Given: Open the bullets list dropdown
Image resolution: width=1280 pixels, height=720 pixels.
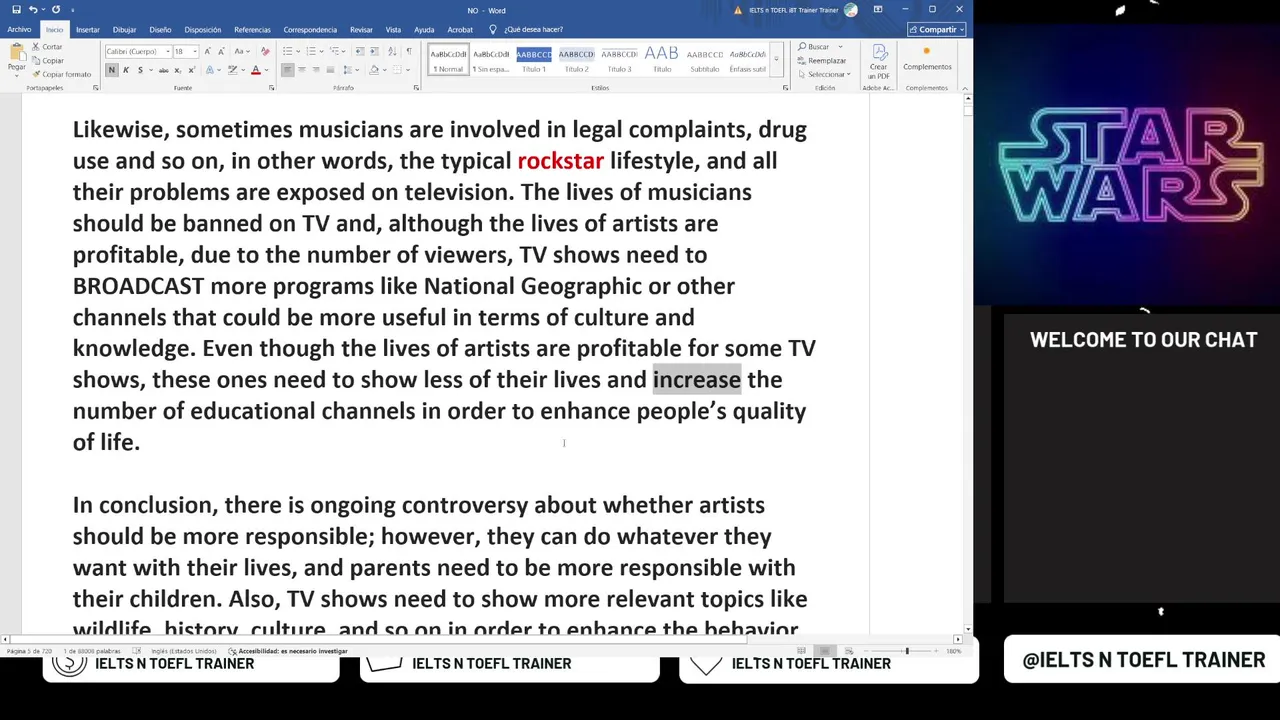Looking at the screenshot, I should (297, 51).
